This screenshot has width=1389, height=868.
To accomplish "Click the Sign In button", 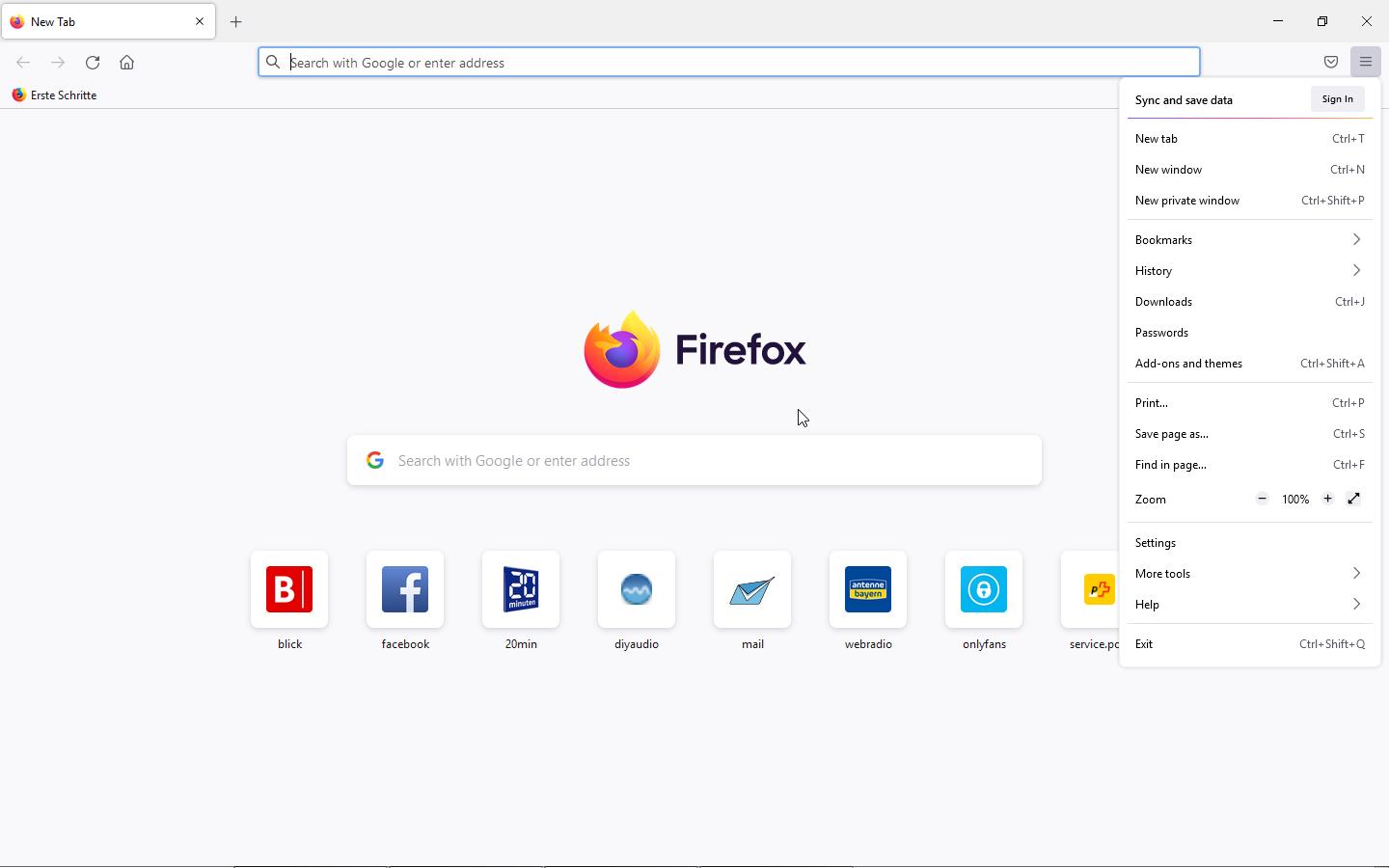I will click(x=1337, y=99).
